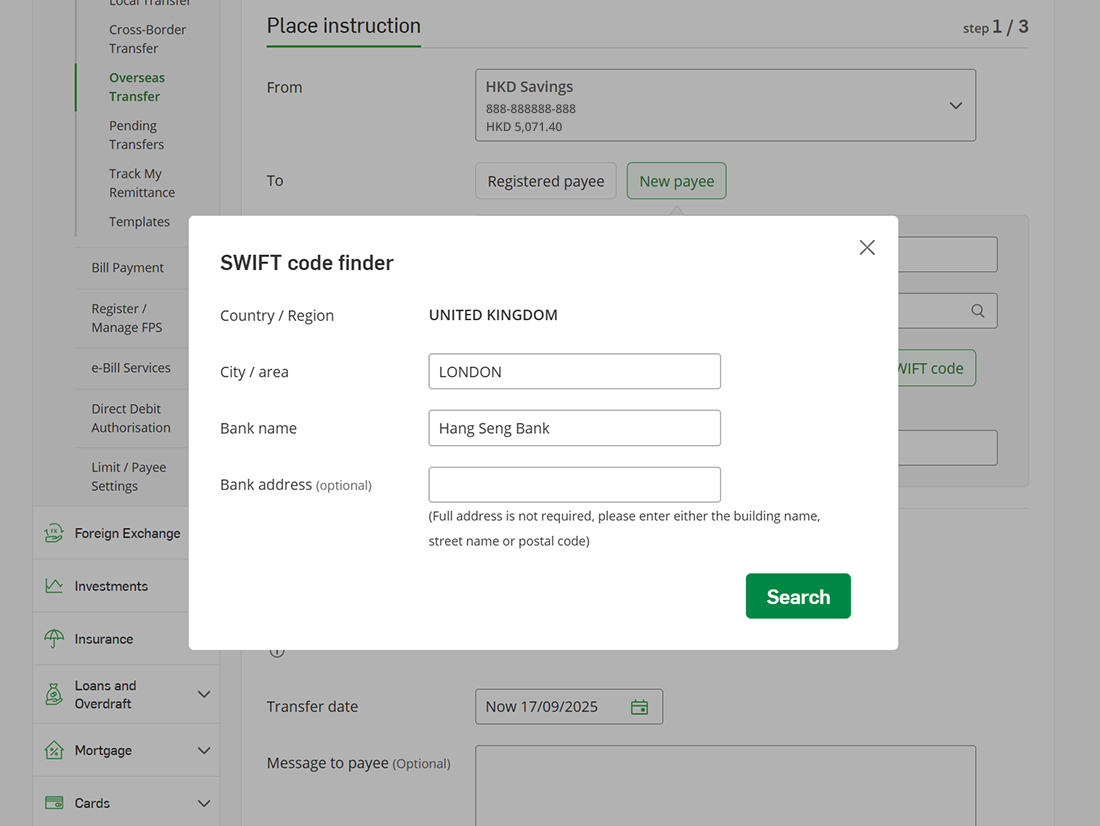The width and height of the screenshot is (1100, 826).
Task: Go to the Bill Payment section
Action: point(127,267)
